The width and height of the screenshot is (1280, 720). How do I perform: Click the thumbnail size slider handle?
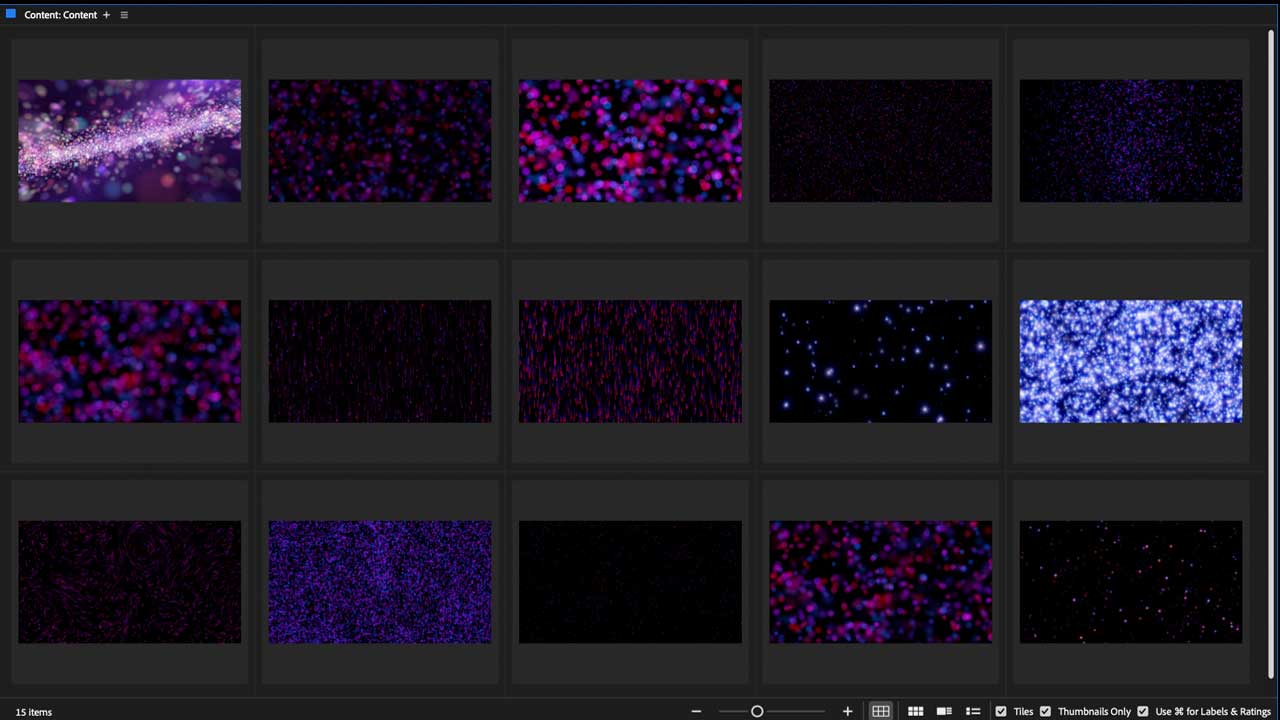tap(757, 711)
